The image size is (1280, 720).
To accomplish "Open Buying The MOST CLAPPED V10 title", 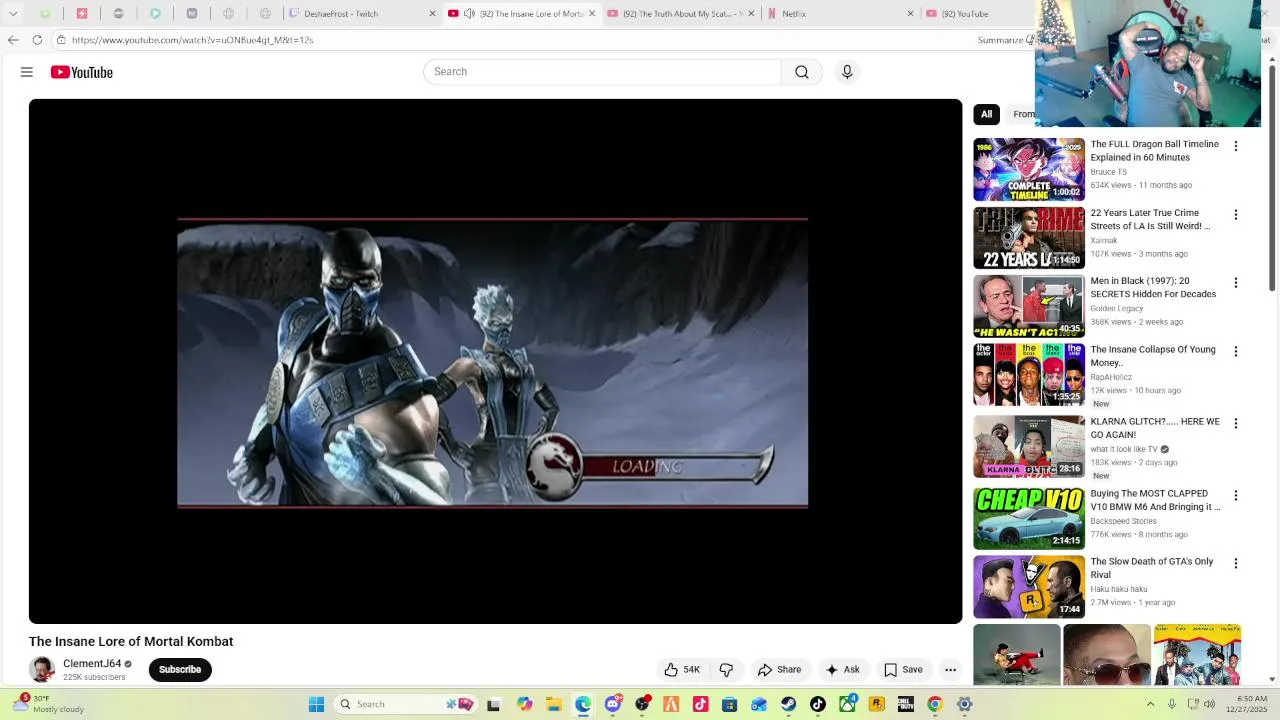I will coord(1155,500).
